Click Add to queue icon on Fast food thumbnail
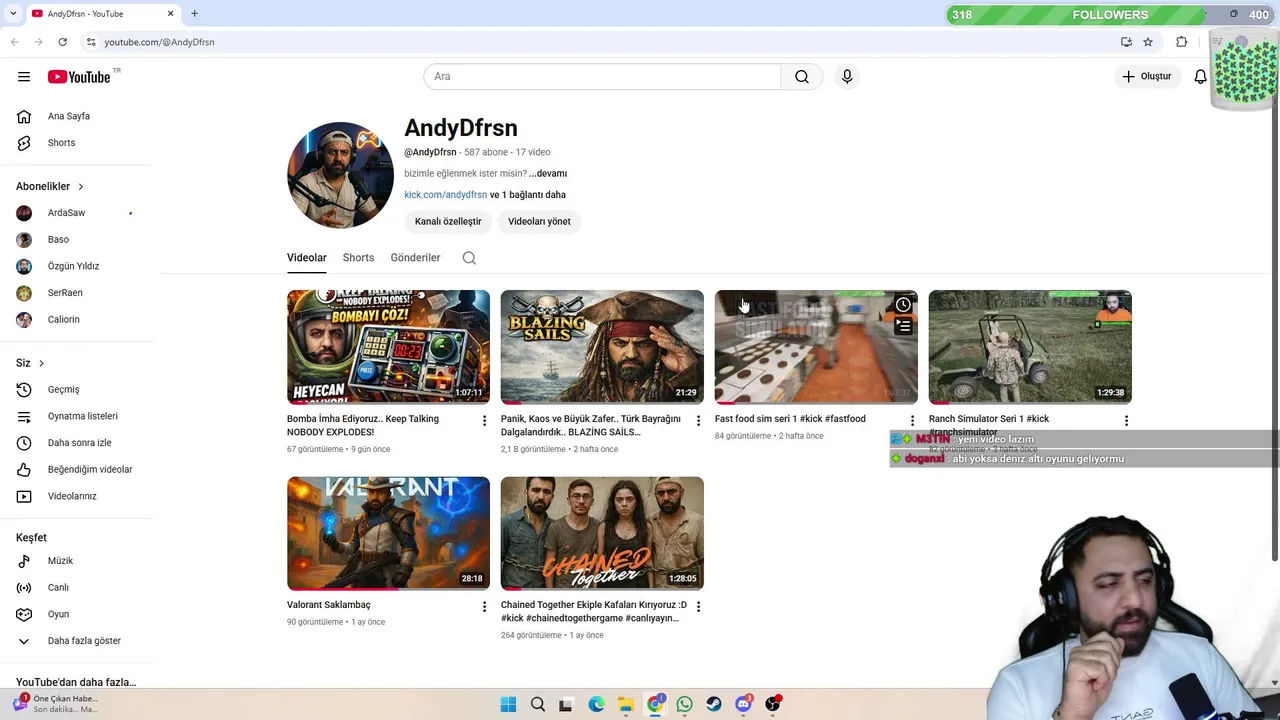This screenshot has width=1280, height=720. point(903,326)
